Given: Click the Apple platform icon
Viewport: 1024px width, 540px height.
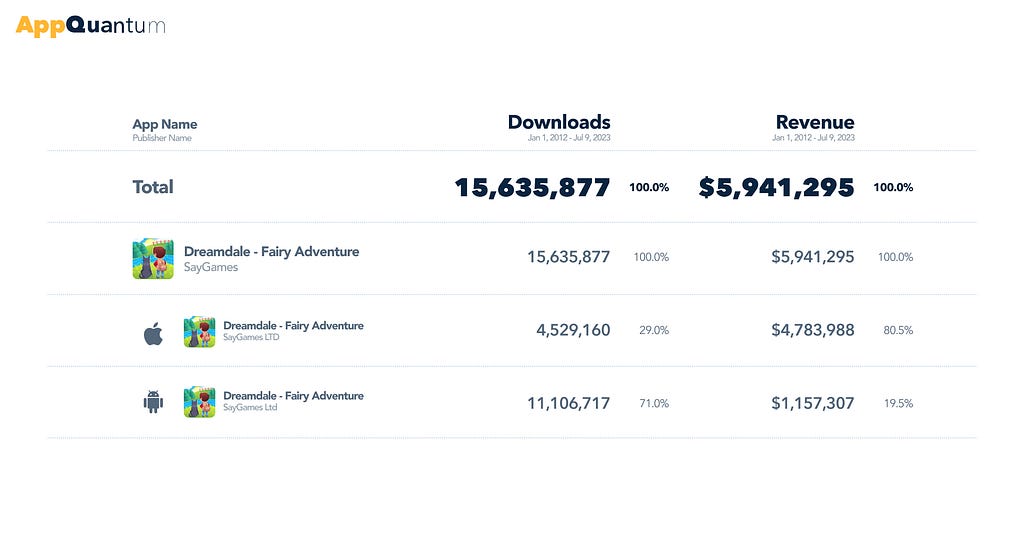Looking at the screenshot, I should [x=153, y=334].
